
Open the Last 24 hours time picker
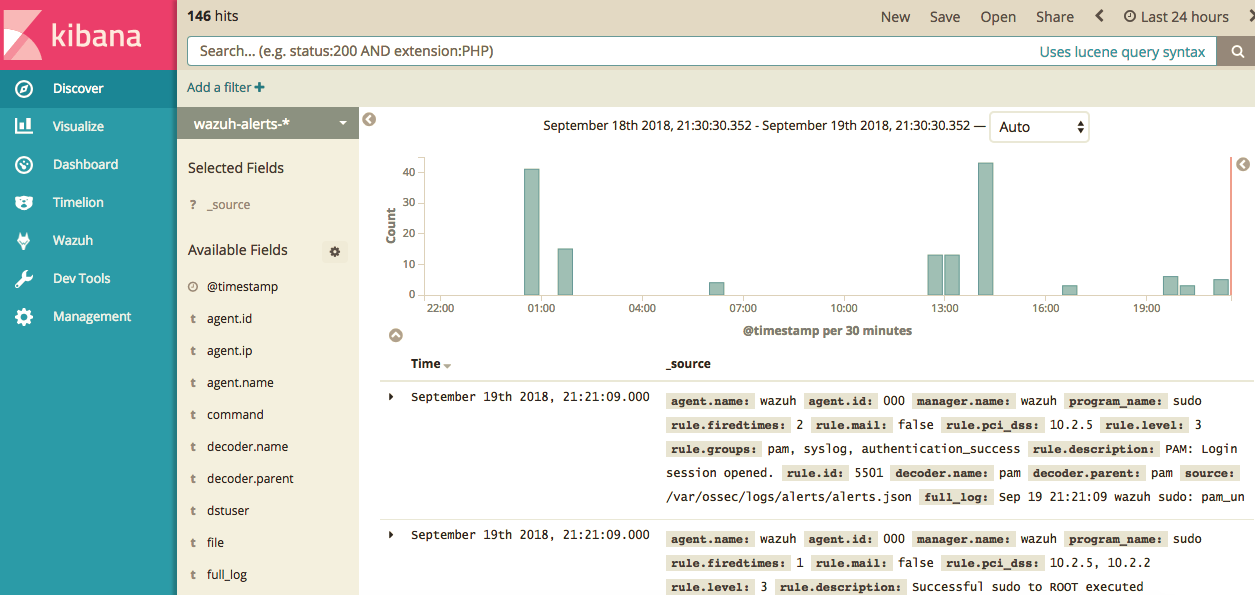(x=1176, y=17)
